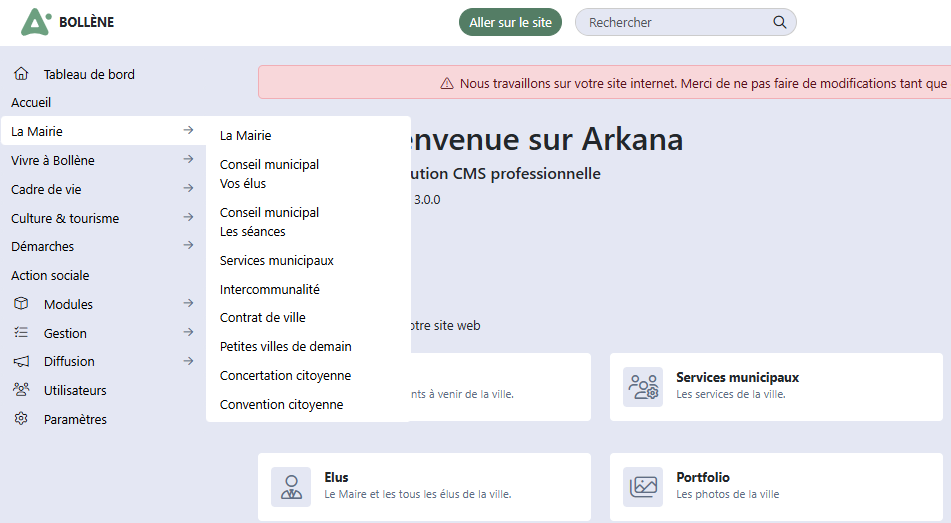
Task: Expand the Vivre à Bollène arrow
Action: (189, 159)
